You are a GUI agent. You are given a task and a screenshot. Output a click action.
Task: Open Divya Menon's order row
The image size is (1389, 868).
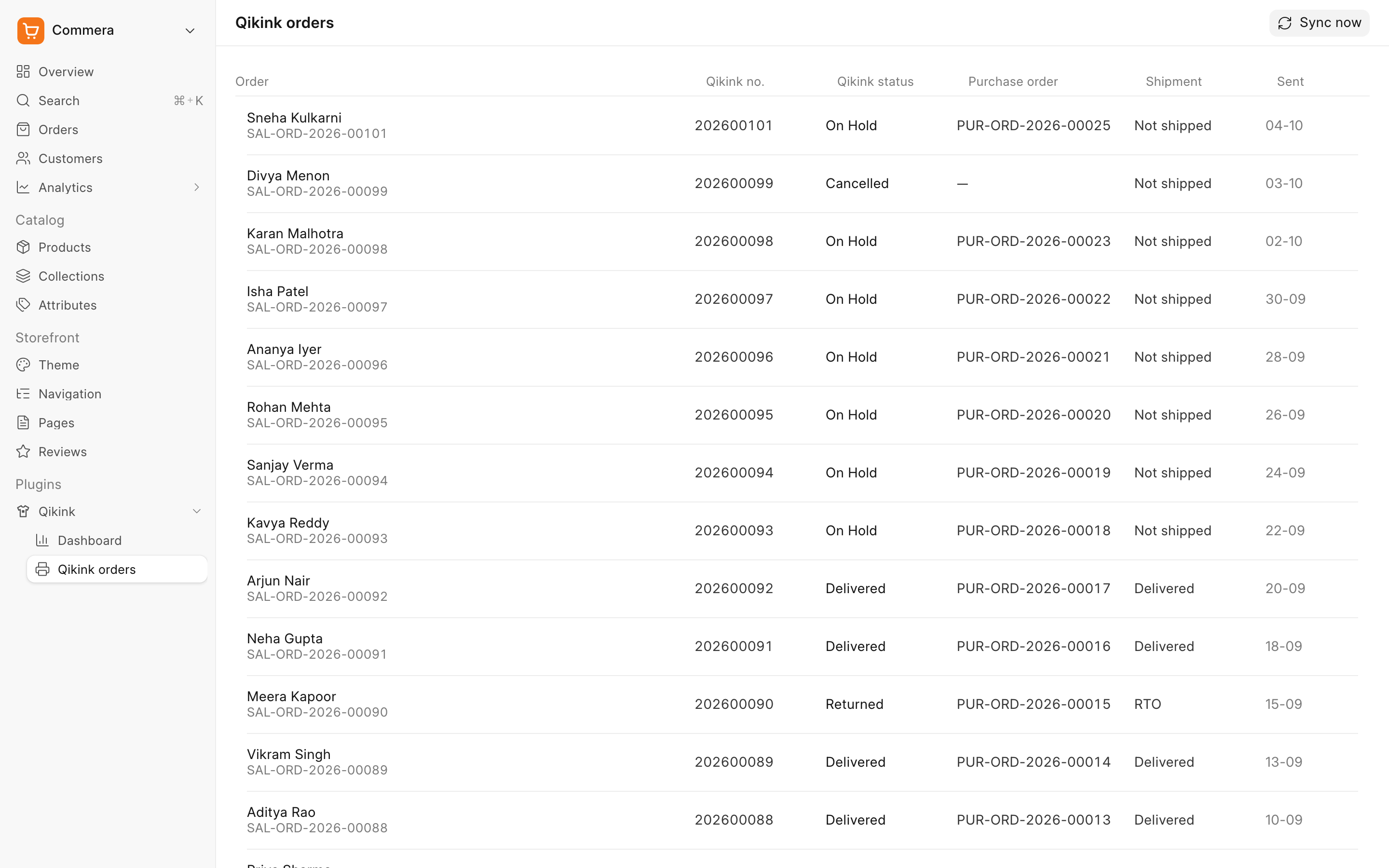click(x=803, y=184)
